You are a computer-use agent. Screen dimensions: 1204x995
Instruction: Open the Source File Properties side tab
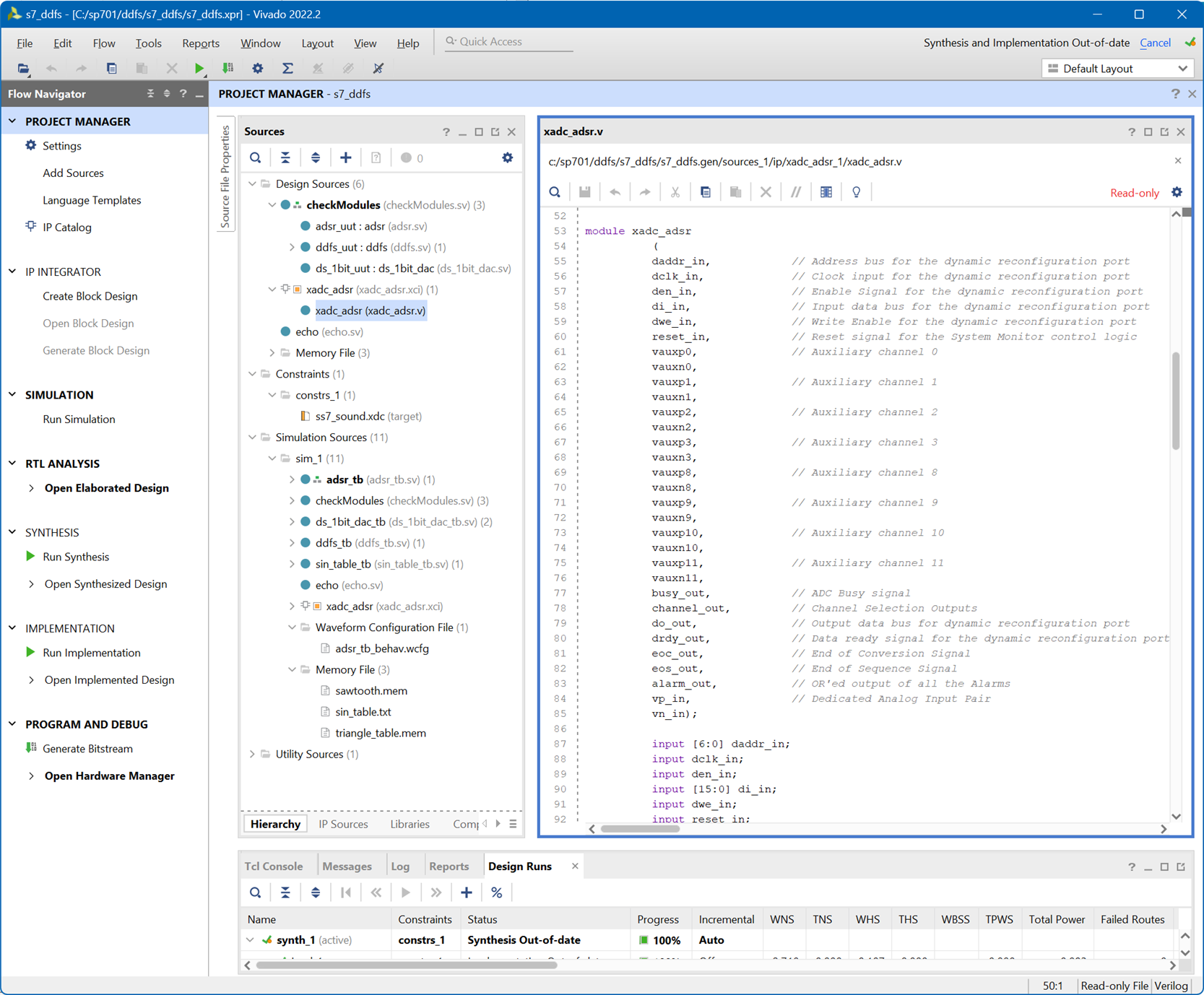click(x=225, y=175)
